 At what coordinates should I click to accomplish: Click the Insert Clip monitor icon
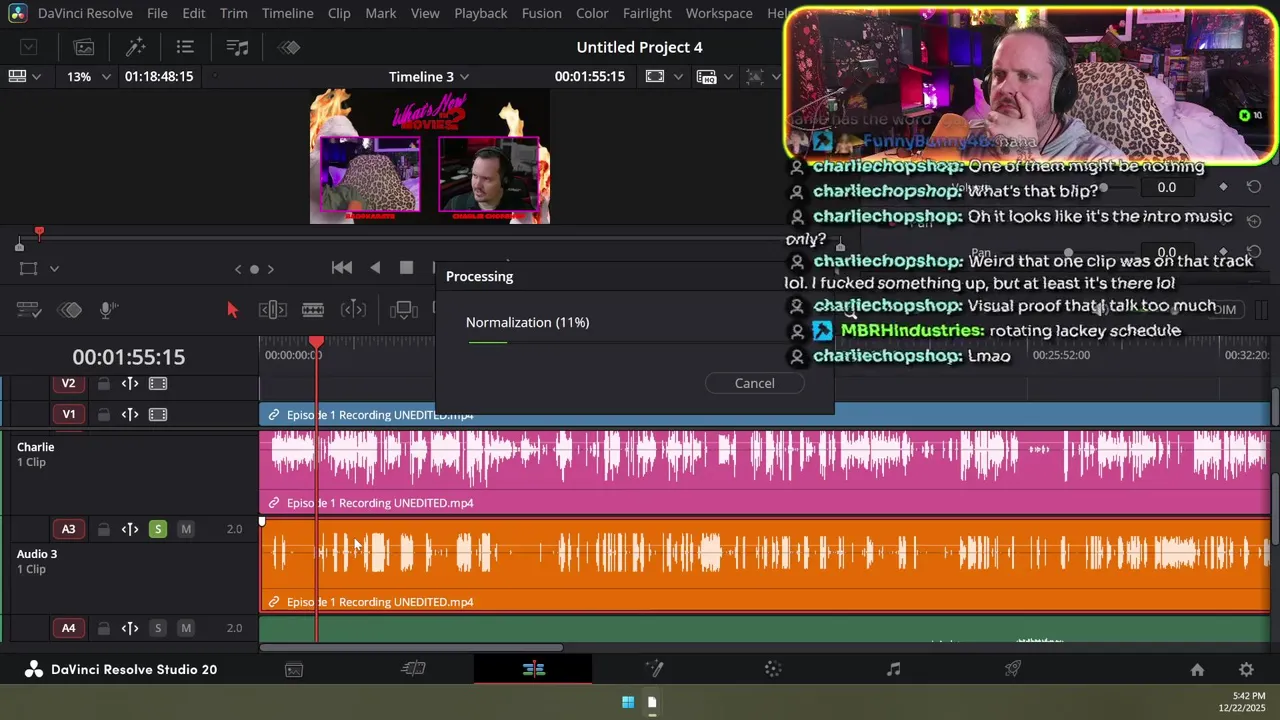click(404, 310)
